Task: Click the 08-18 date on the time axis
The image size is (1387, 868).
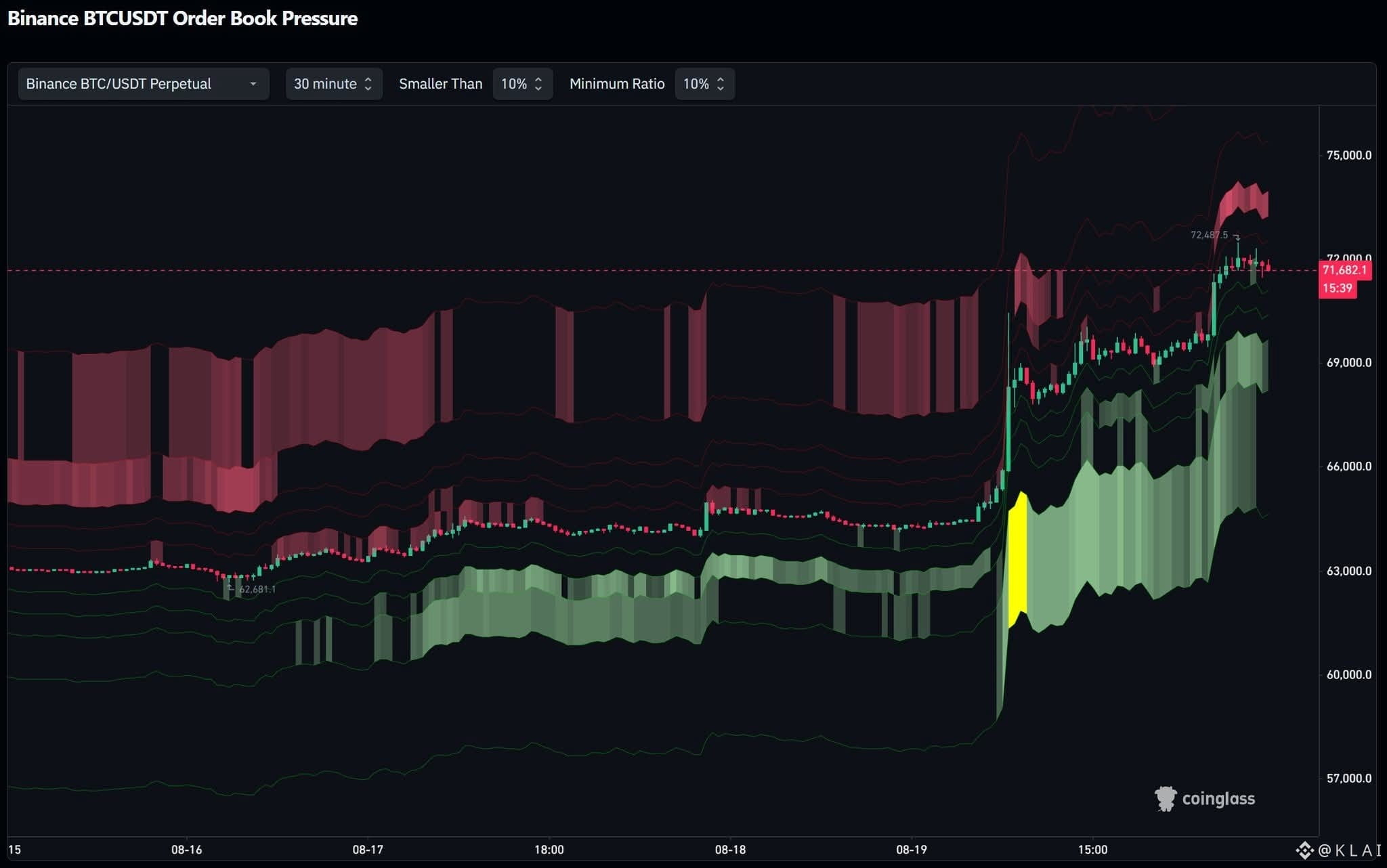Action: [x=730, y=850]
